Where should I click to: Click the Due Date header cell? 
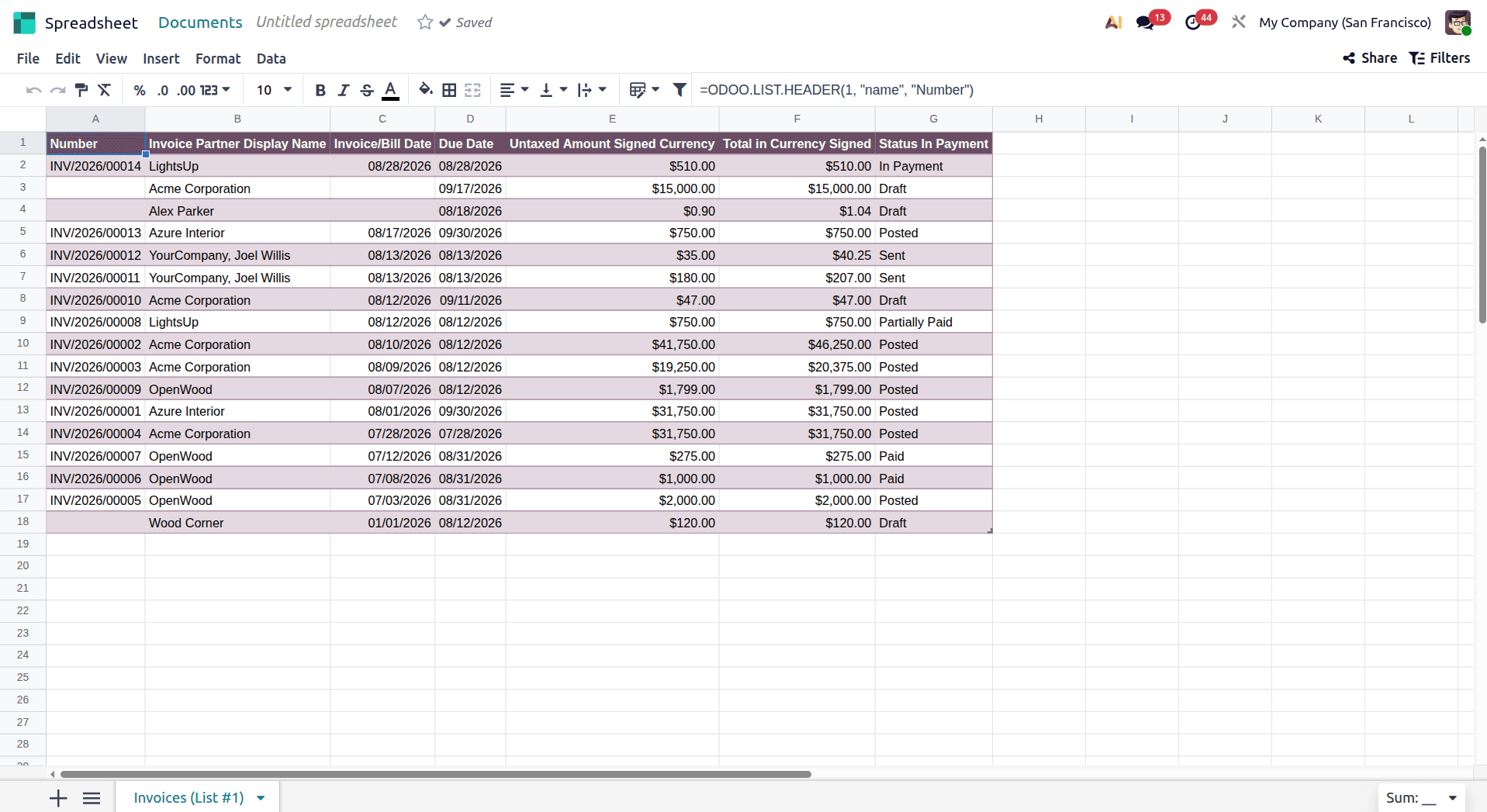(470, 143)
